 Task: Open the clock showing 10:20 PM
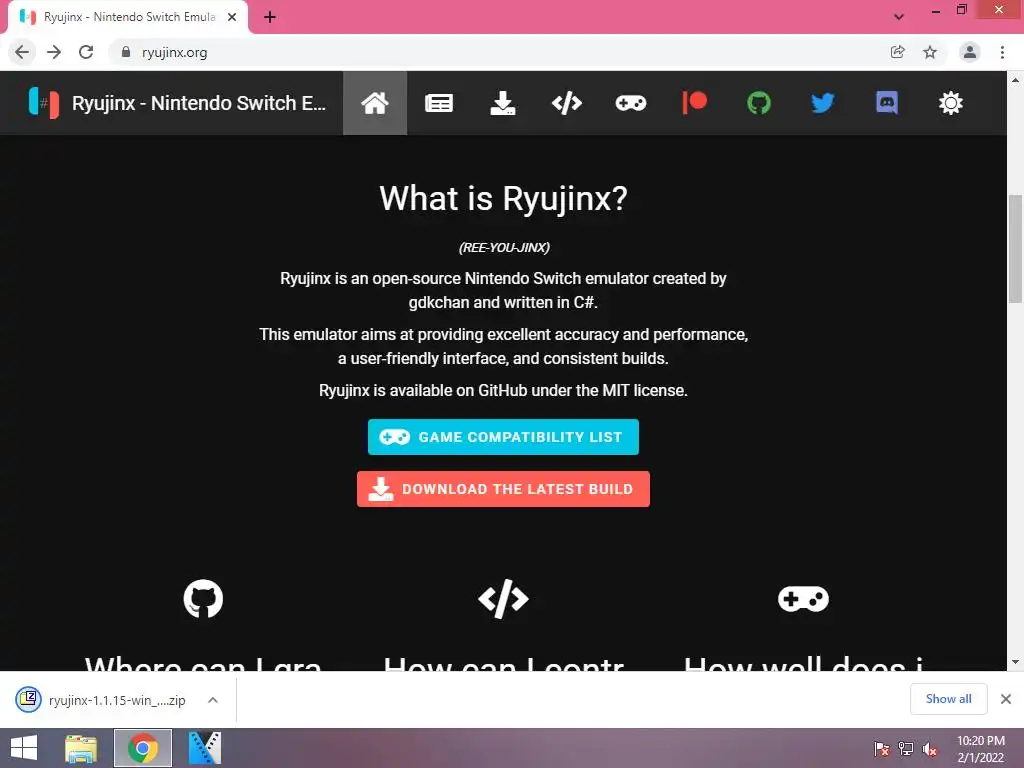[981, 748]
